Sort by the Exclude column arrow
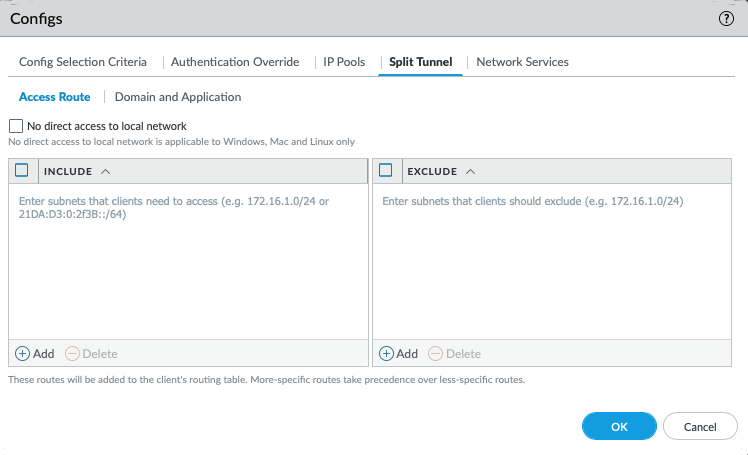This screenshot has height=455, width=748. tap(471, 172)
